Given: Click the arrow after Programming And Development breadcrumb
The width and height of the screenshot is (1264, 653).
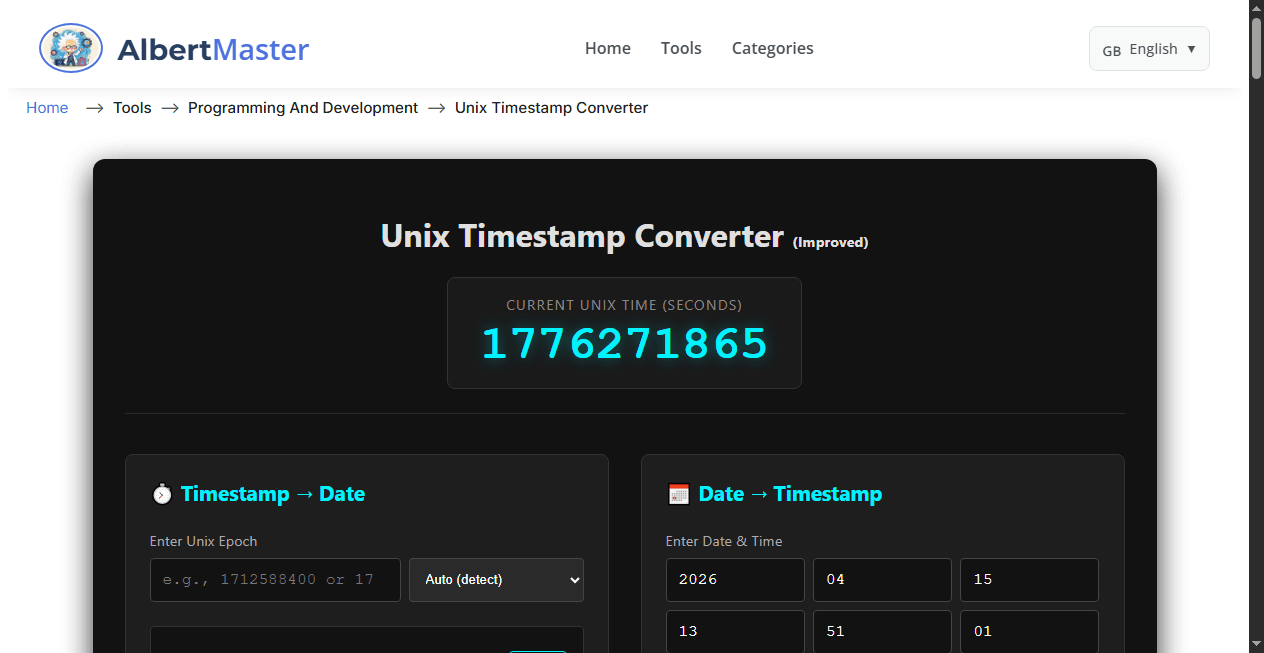Looking at the screenshot, I should (436, 107).
